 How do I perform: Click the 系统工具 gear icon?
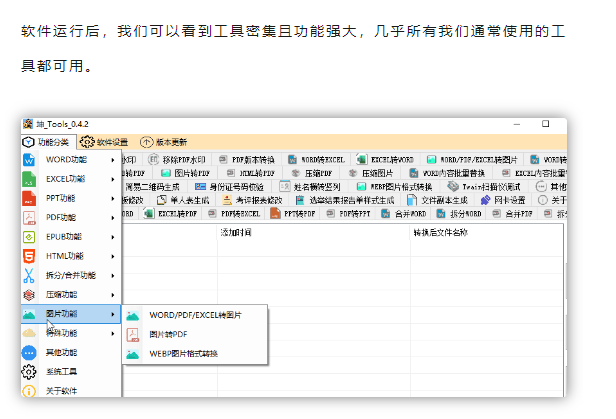pyautogui.click(x=29, y=371)
